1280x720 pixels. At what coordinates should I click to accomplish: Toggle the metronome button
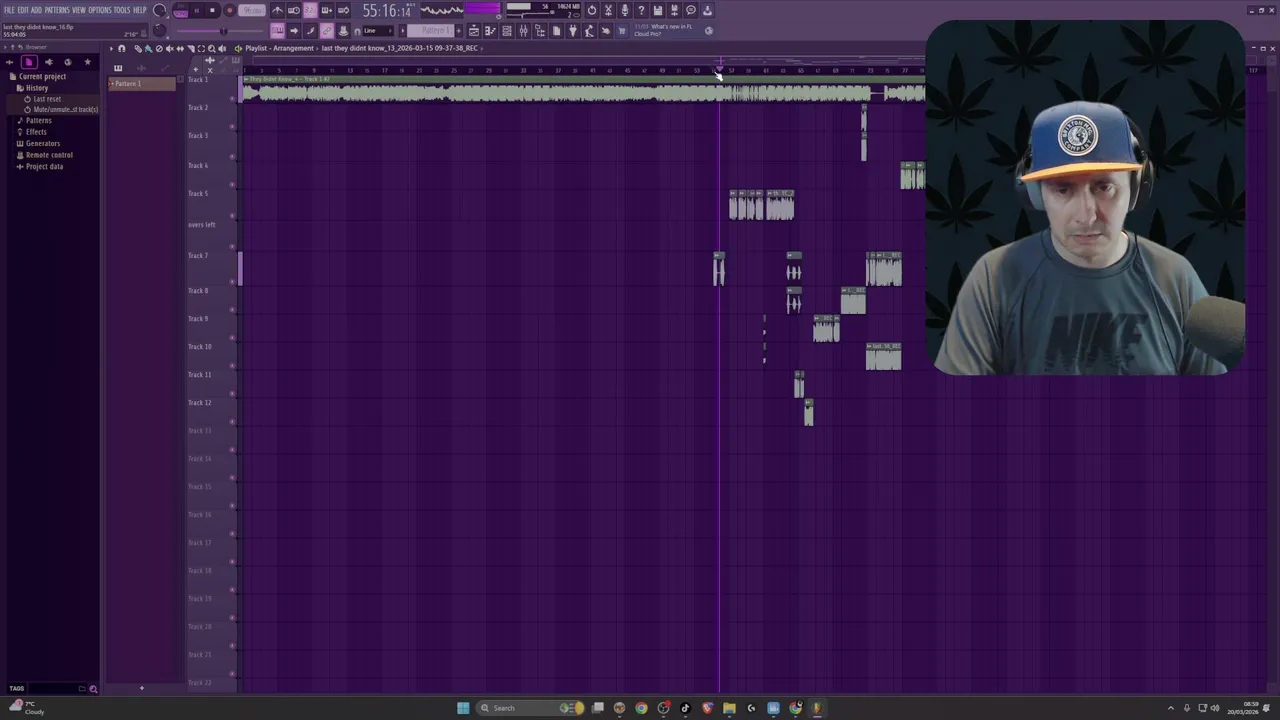pyautogui.click(x=278, y=10)
